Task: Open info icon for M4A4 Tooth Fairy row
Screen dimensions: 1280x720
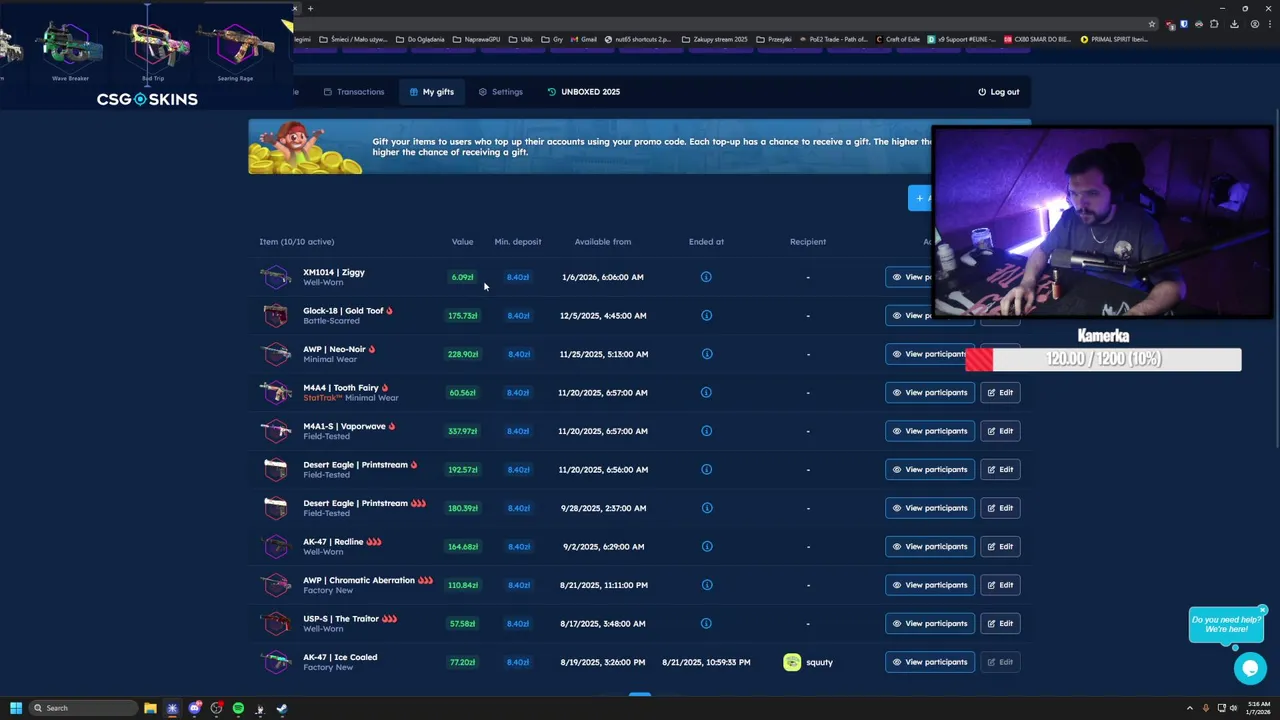Action: (706, 392)
